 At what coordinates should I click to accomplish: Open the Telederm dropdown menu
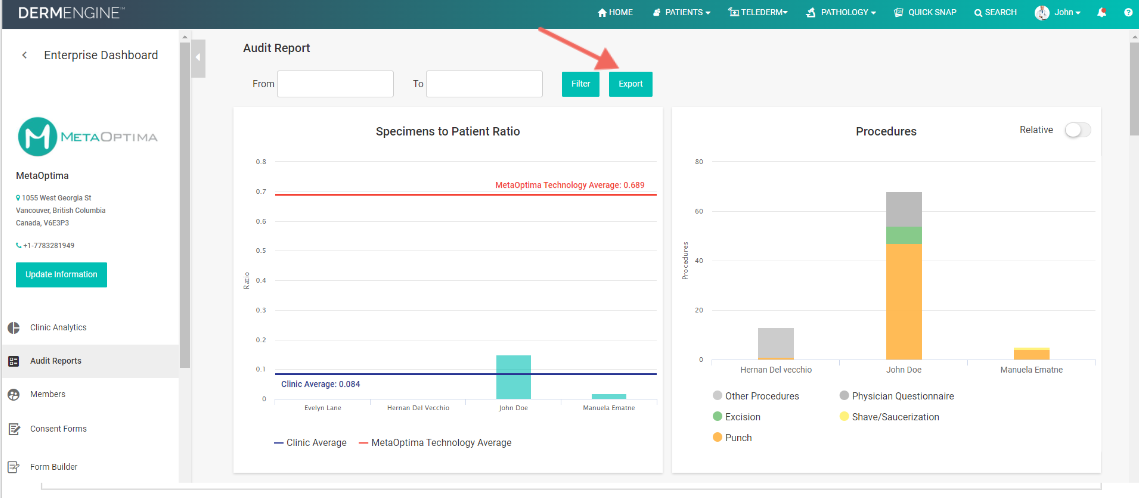point(758,12)
